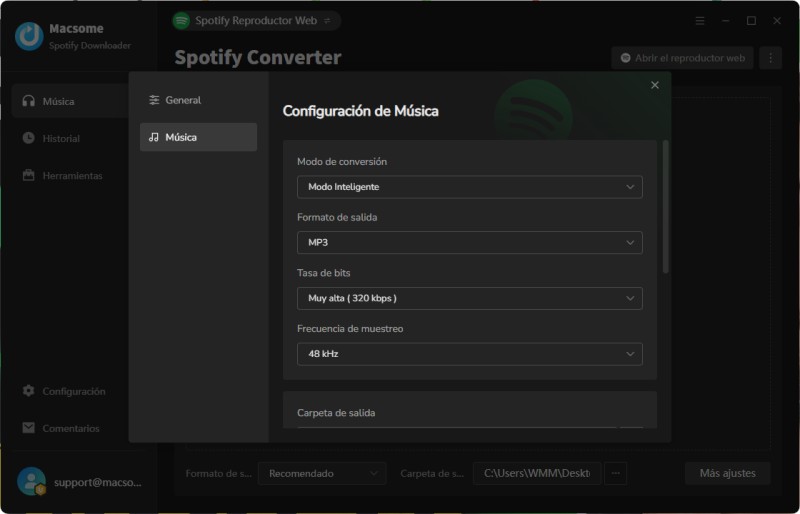Click the chevron of Modo Inteligente field

(x=630, y=187)
